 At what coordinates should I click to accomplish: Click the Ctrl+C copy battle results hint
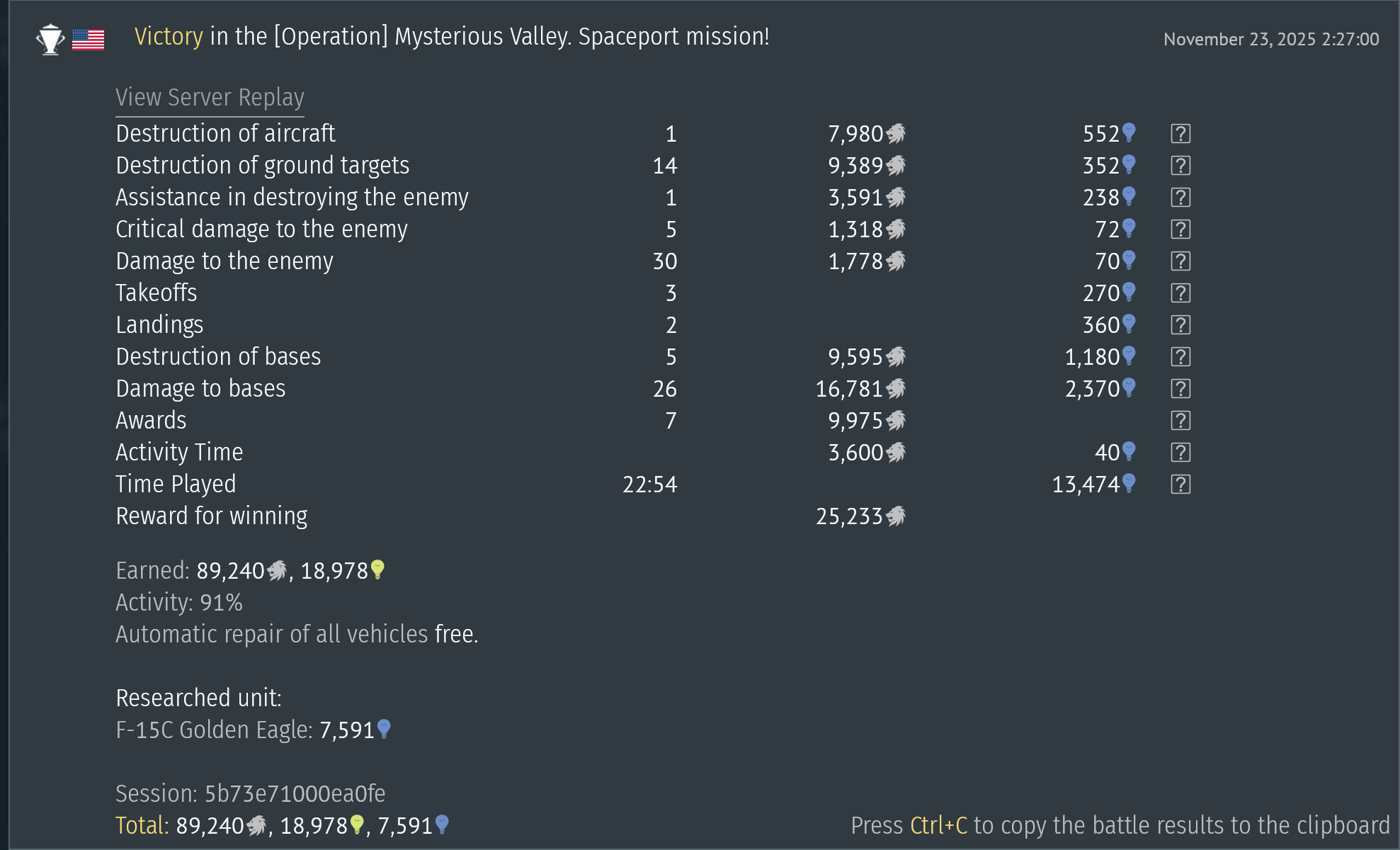(x=1120, y=826)
